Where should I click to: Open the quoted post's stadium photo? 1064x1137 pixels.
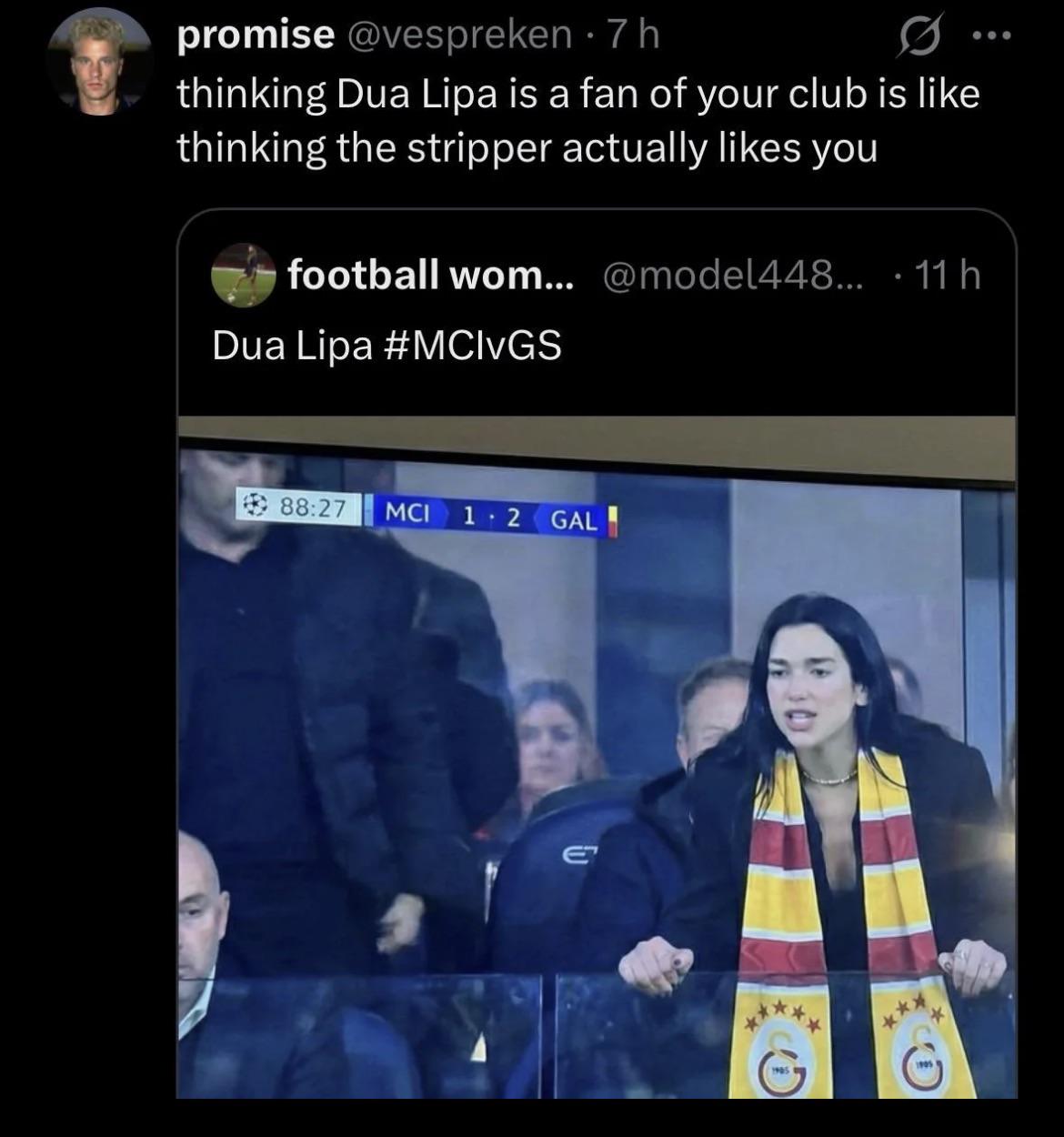[597, 757]
